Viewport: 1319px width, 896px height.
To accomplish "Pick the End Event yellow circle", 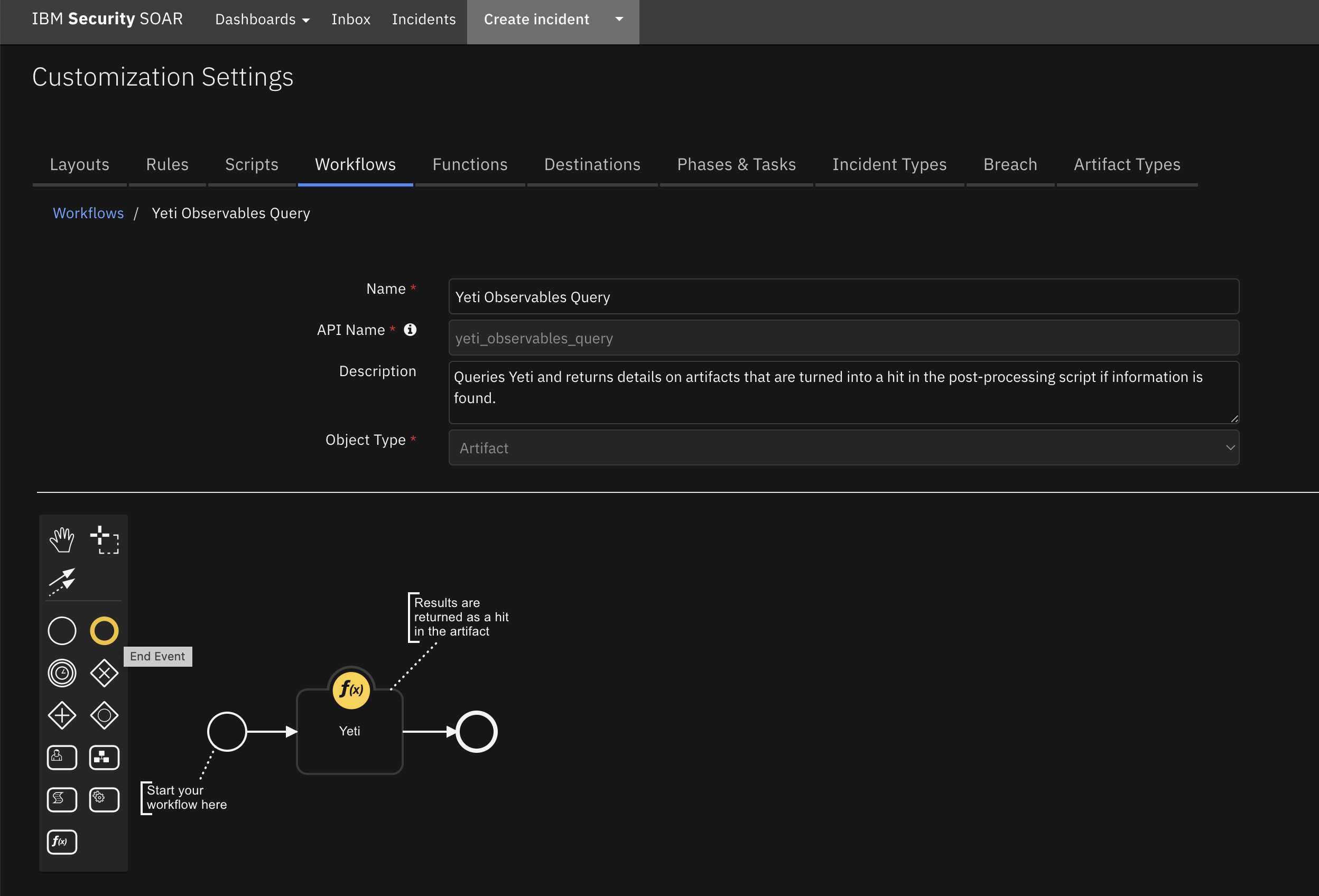I will click(105, 630).
